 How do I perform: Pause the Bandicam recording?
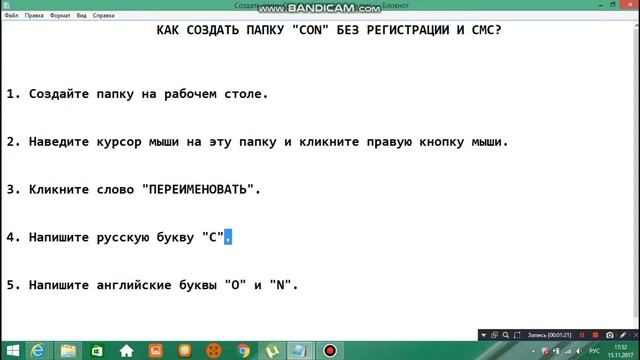582,335
